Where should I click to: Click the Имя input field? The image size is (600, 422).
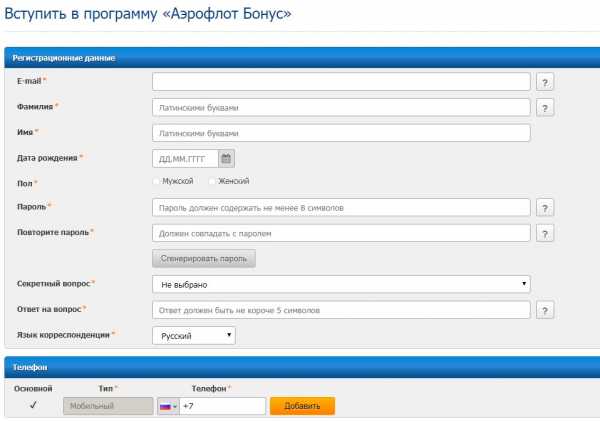click(340, 133)
